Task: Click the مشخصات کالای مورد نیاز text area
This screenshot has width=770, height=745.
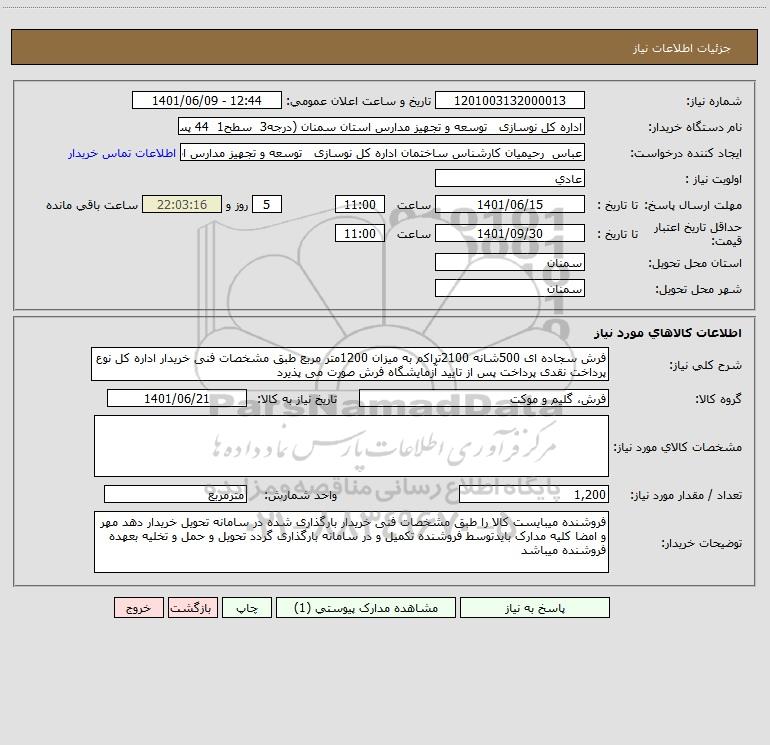Action: 351,446
